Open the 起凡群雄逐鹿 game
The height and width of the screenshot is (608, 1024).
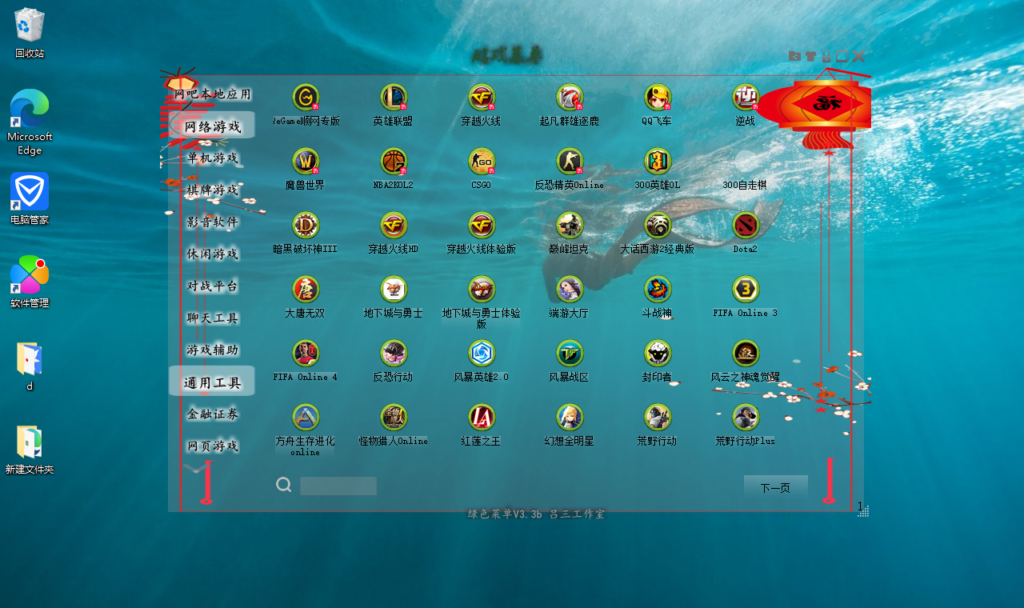pyautogui.click(x=569, y=98)
